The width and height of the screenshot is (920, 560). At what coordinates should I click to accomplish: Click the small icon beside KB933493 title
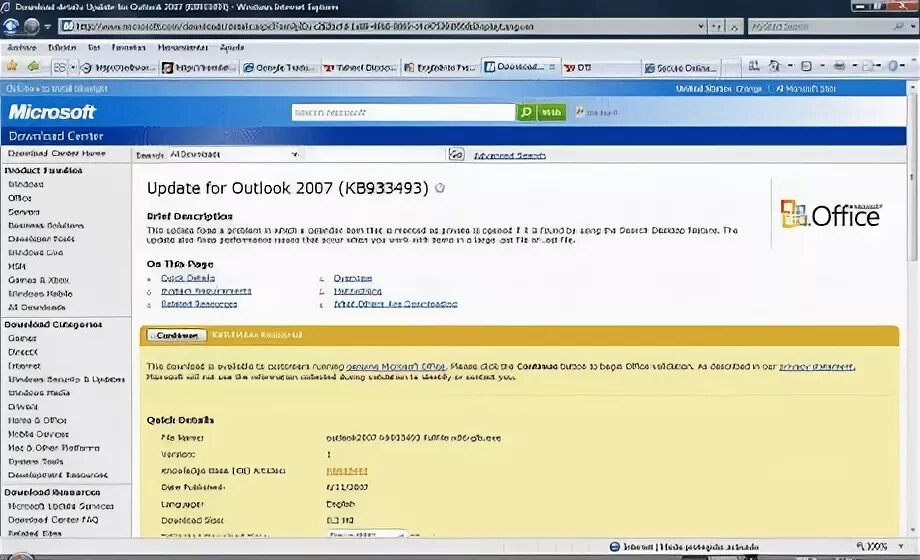pyautogui.click(x=439, y=188)
